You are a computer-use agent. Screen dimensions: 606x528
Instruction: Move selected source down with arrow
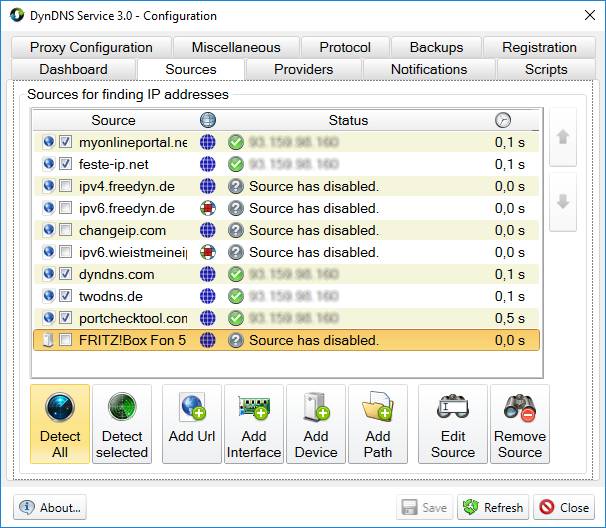(563, 202)
